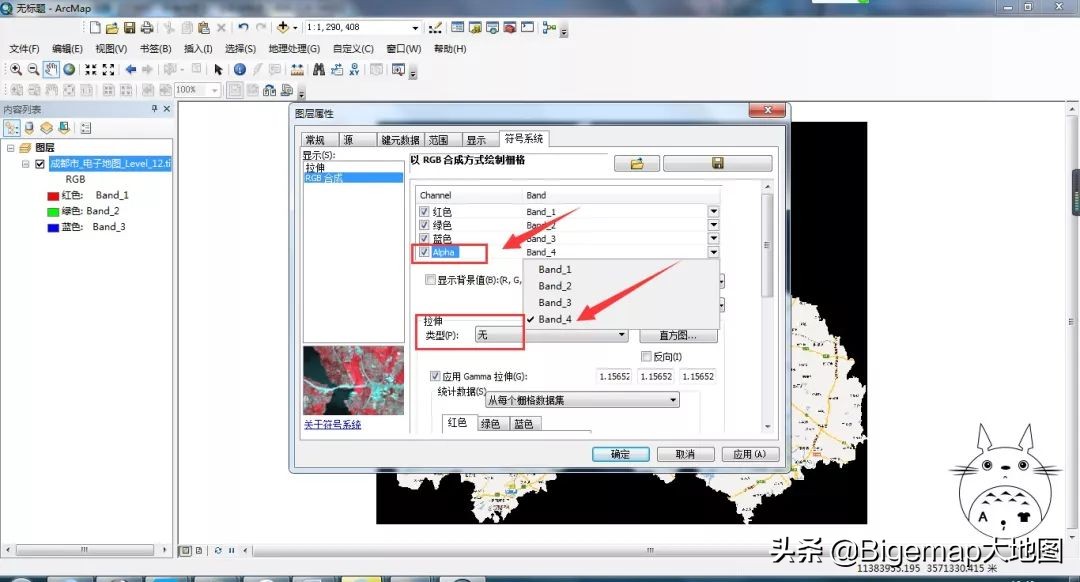Activate the Pan tool on the Tools toolbar
The image size is (1080, 582).
[x=49, y=69]
